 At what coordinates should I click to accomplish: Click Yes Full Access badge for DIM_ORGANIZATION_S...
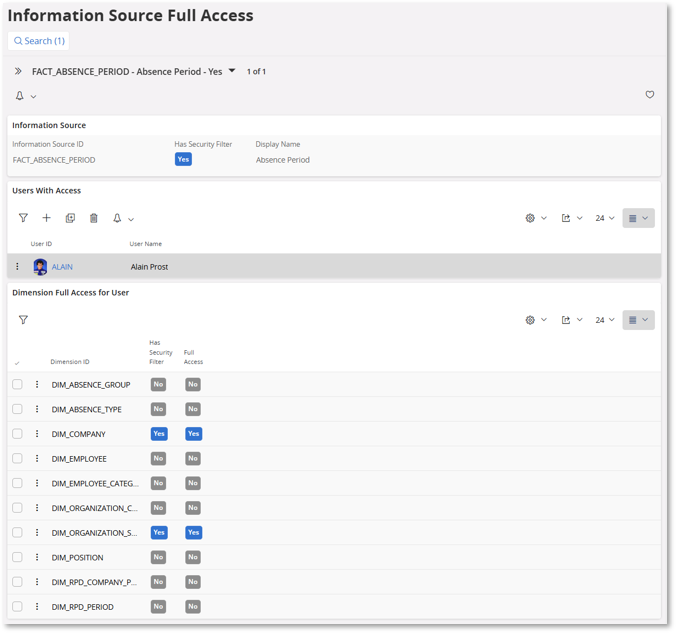pyautogui.click(x=194, y=532)
